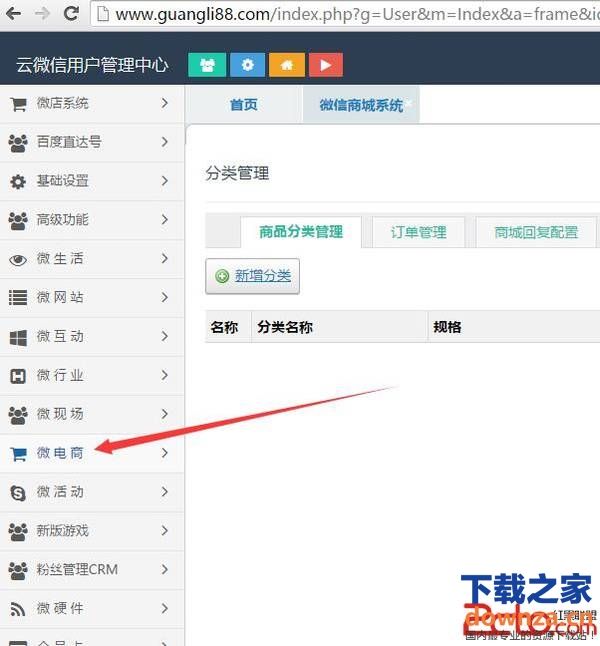The width and height of the screenshot is (600, 646).
Task: Click the 百度直达号 people icon
Action: tap(18, 143)
